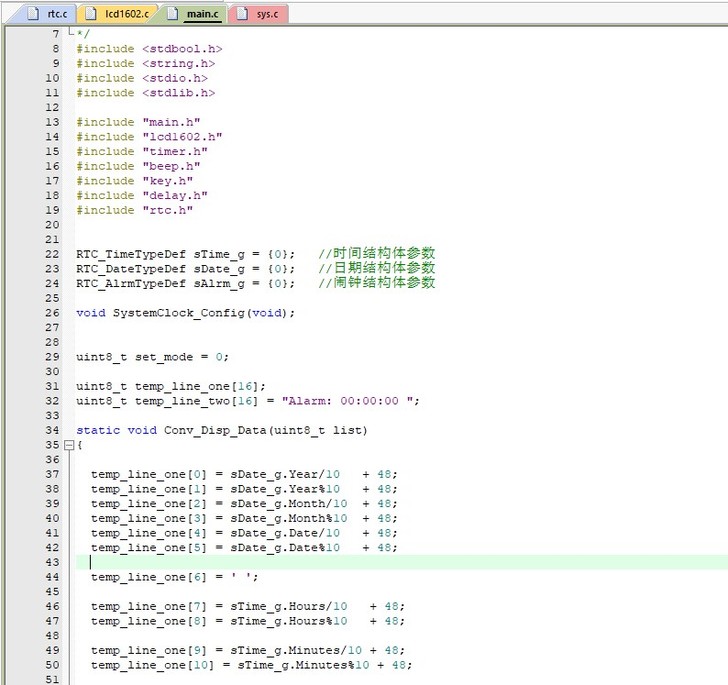Image resolution: width=728 pixels, height=685 pixels.
Task: Click the comment //闹钟结构体参数
Action: [x=377, y=283]
